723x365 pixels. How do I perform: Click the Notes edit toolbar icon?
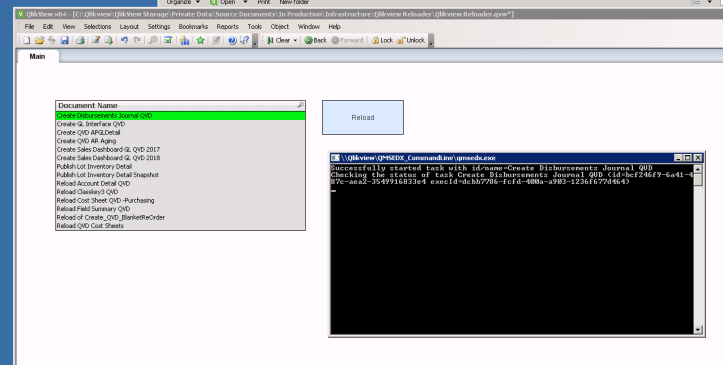point(216,41)
